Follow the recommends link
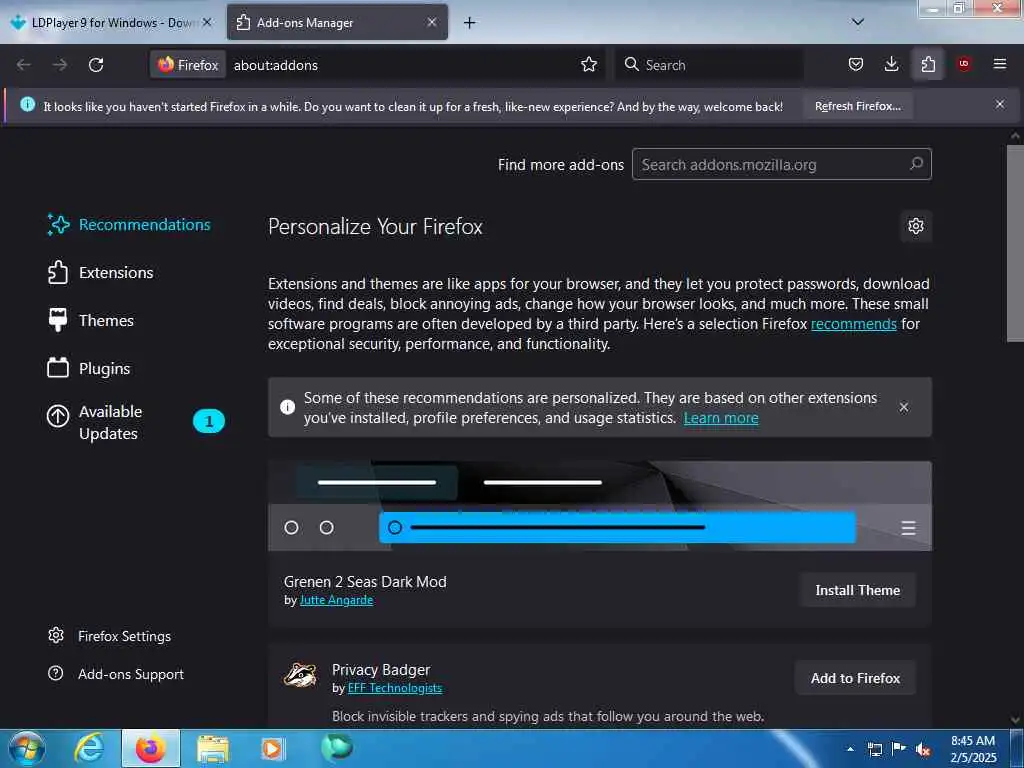Viewport: 1024px width, 768px height. [x=854, y=324]
